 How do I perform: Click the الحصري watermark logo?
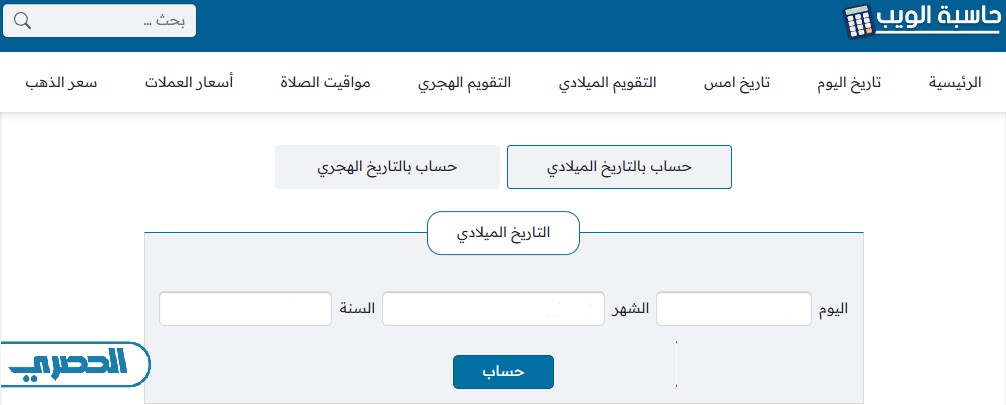pyautogui.click(x=74, y=365)
